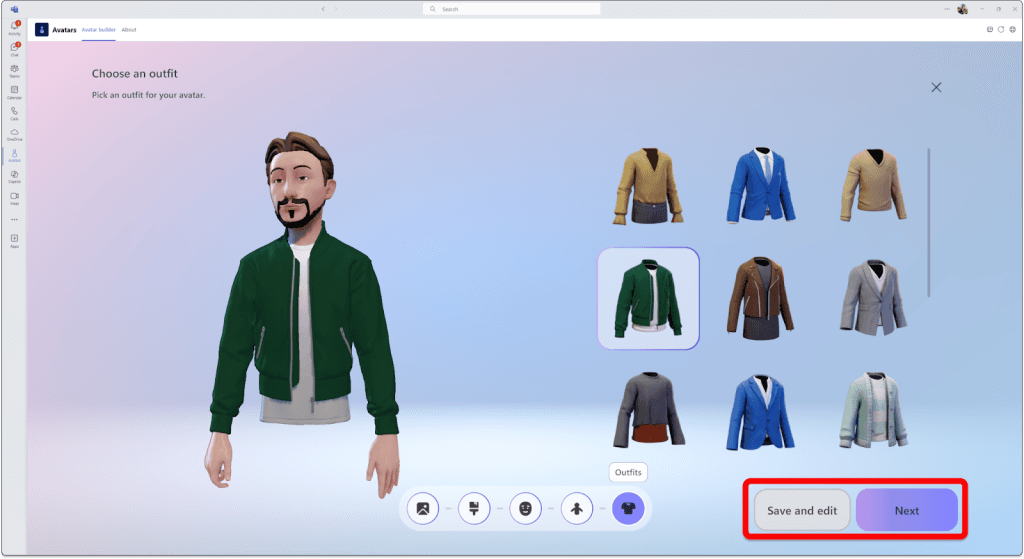1024x559 pixels.
Task: Click the 'Choose an outfit' heading
Action: [x=135, y=74]
